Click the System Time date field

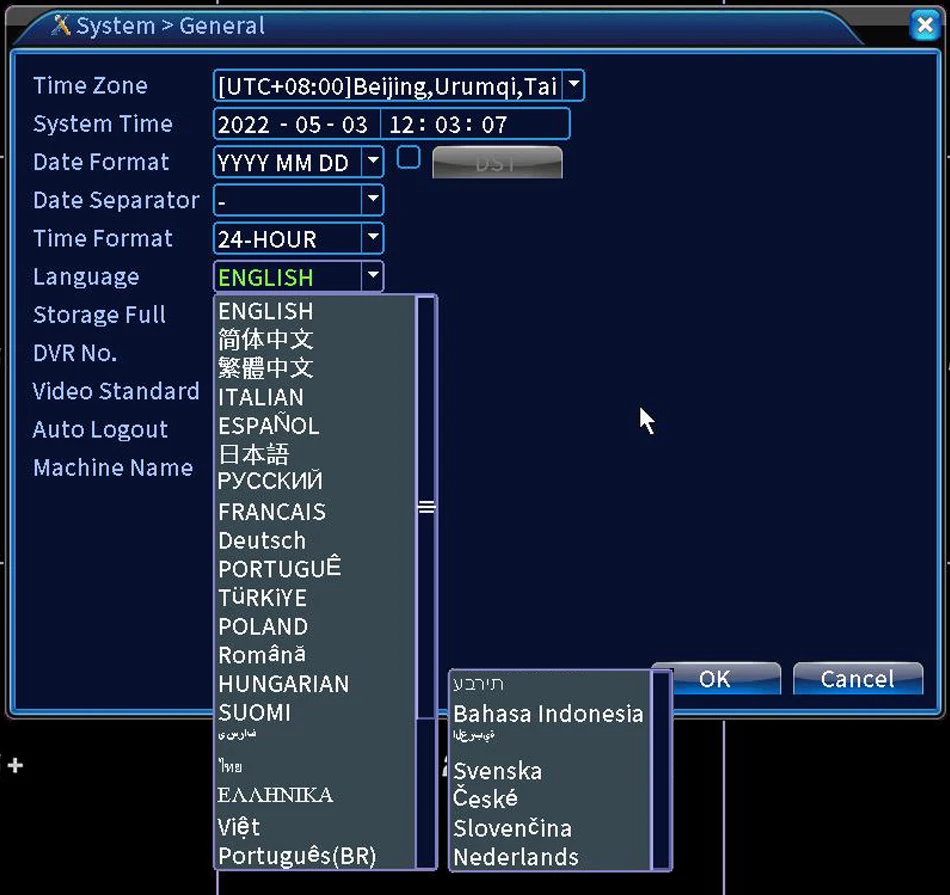(x=293, y=125)
